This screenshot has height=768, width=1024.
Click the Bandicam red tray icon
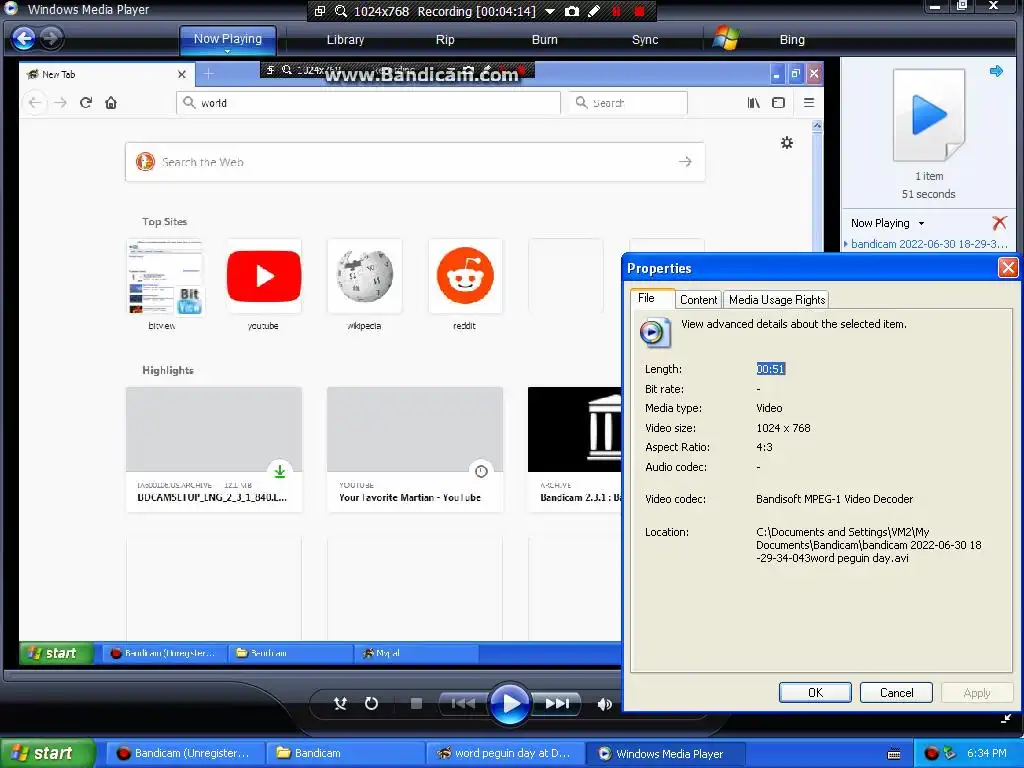point(931,754)
